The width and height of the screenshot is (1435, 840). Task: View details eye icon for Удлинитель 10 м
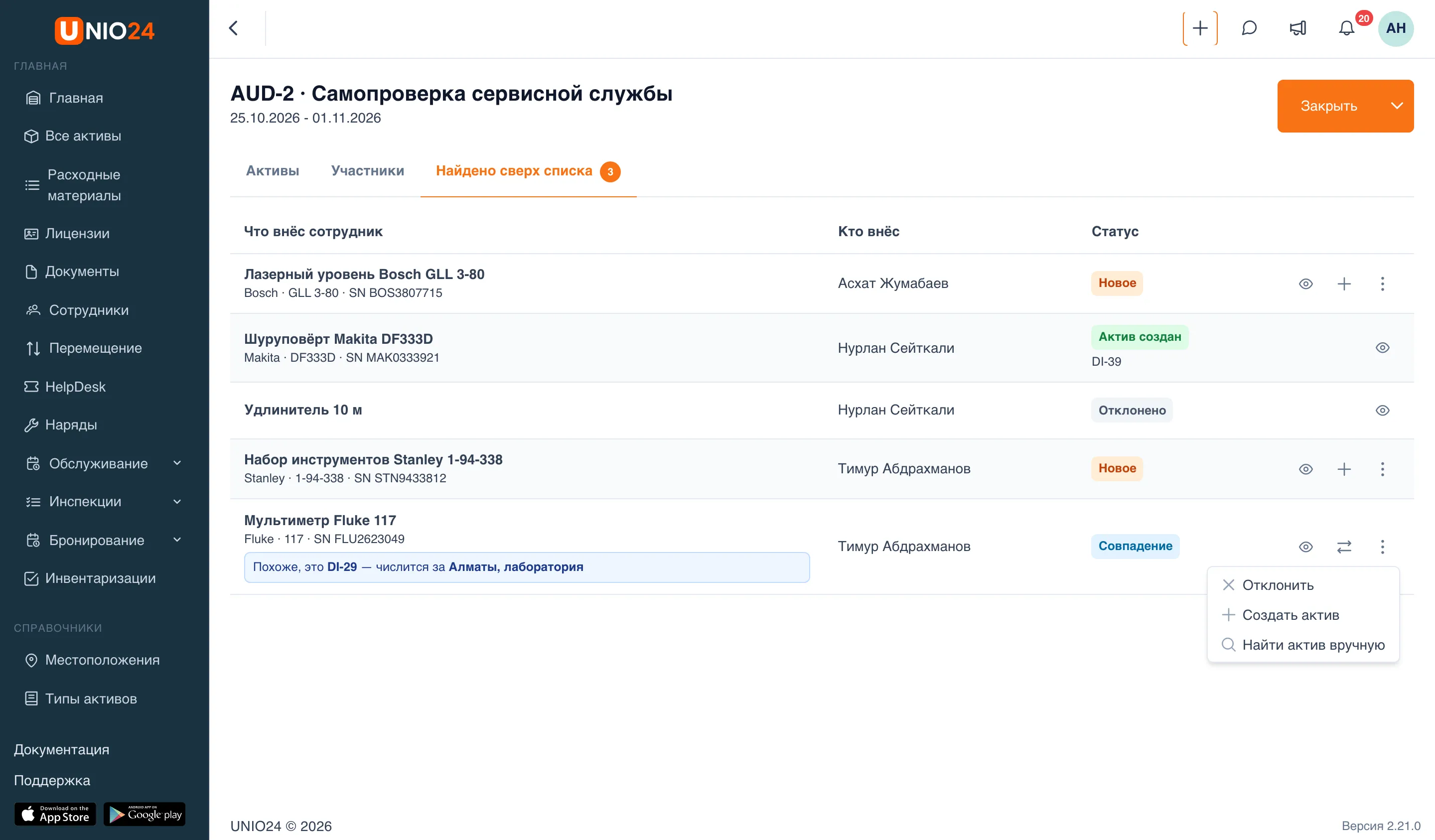[x=1382, y=410]
